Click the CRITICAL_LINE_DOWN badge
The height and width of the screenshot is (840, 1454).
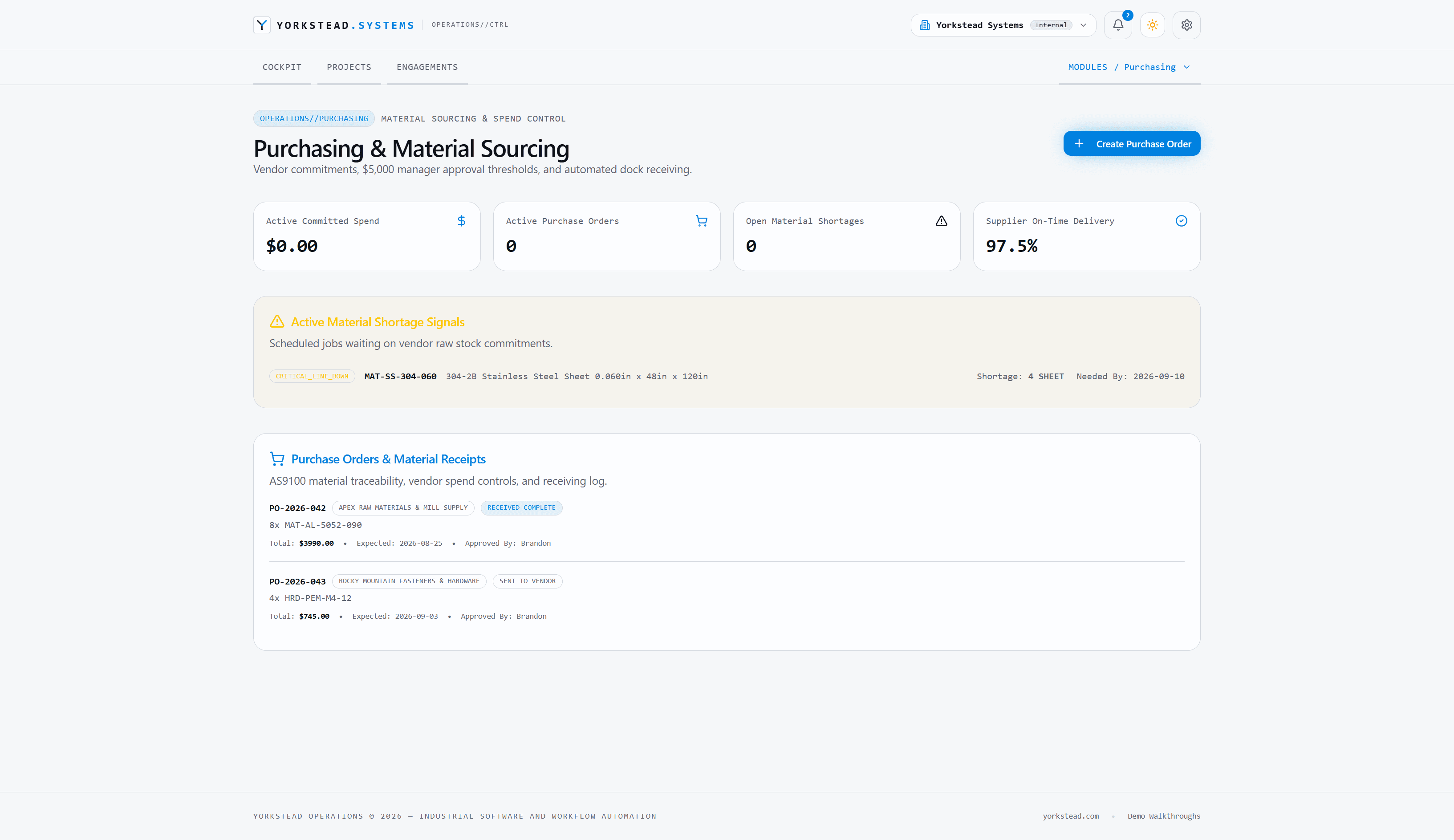(x=312, y=376)
